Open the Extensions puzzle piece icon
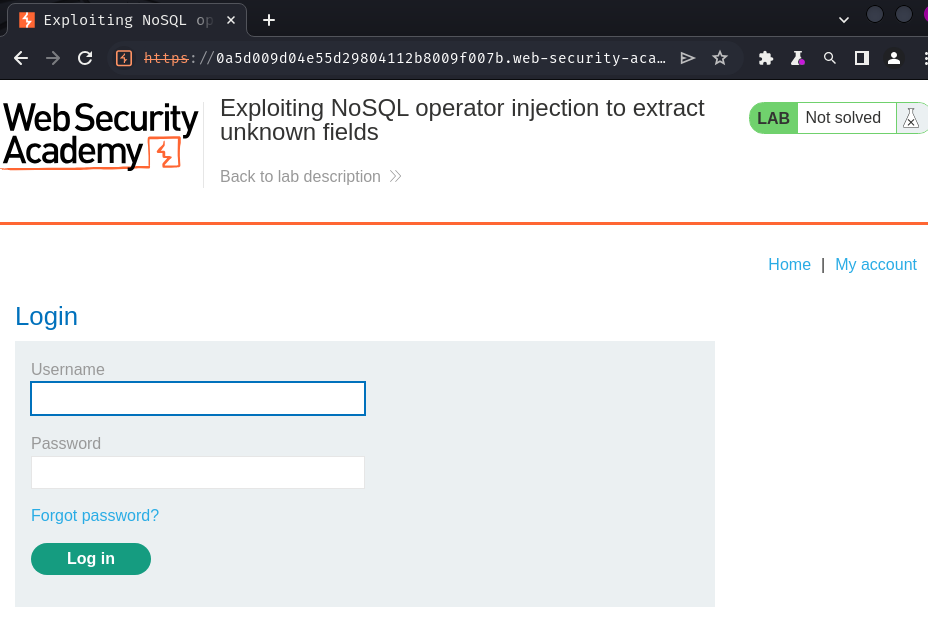The image size is (928, 625). pyautogui.click(x=766, y=58)
